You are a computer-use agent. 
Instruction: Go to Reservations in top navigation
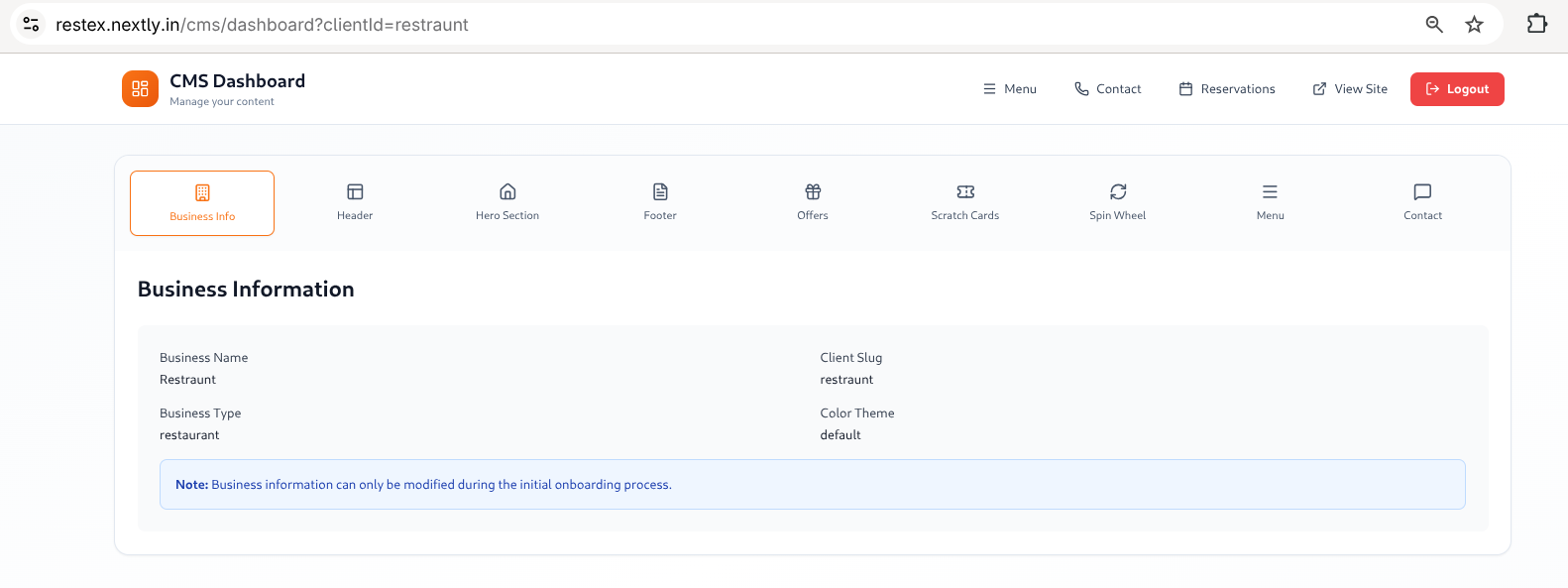1227,89
